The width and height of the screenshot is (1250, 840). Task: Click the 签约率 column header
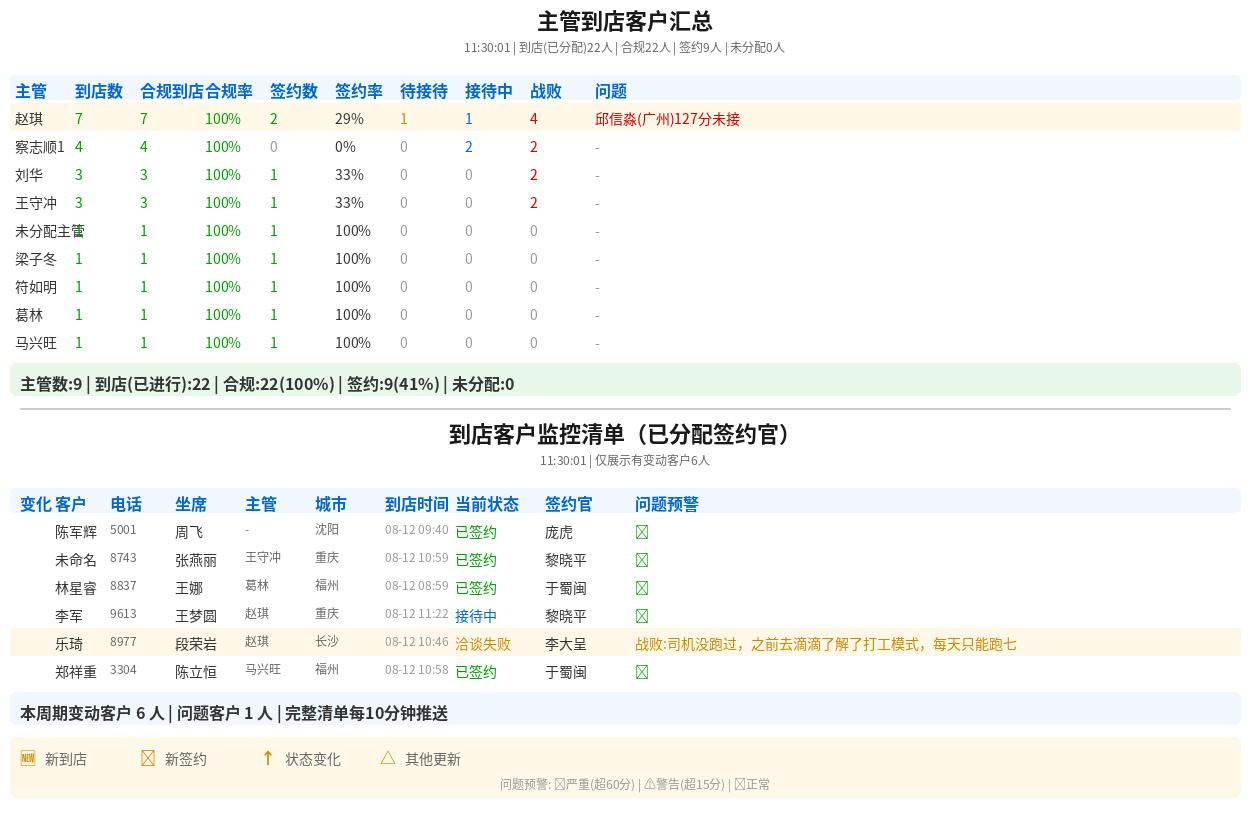pos(359,91)
